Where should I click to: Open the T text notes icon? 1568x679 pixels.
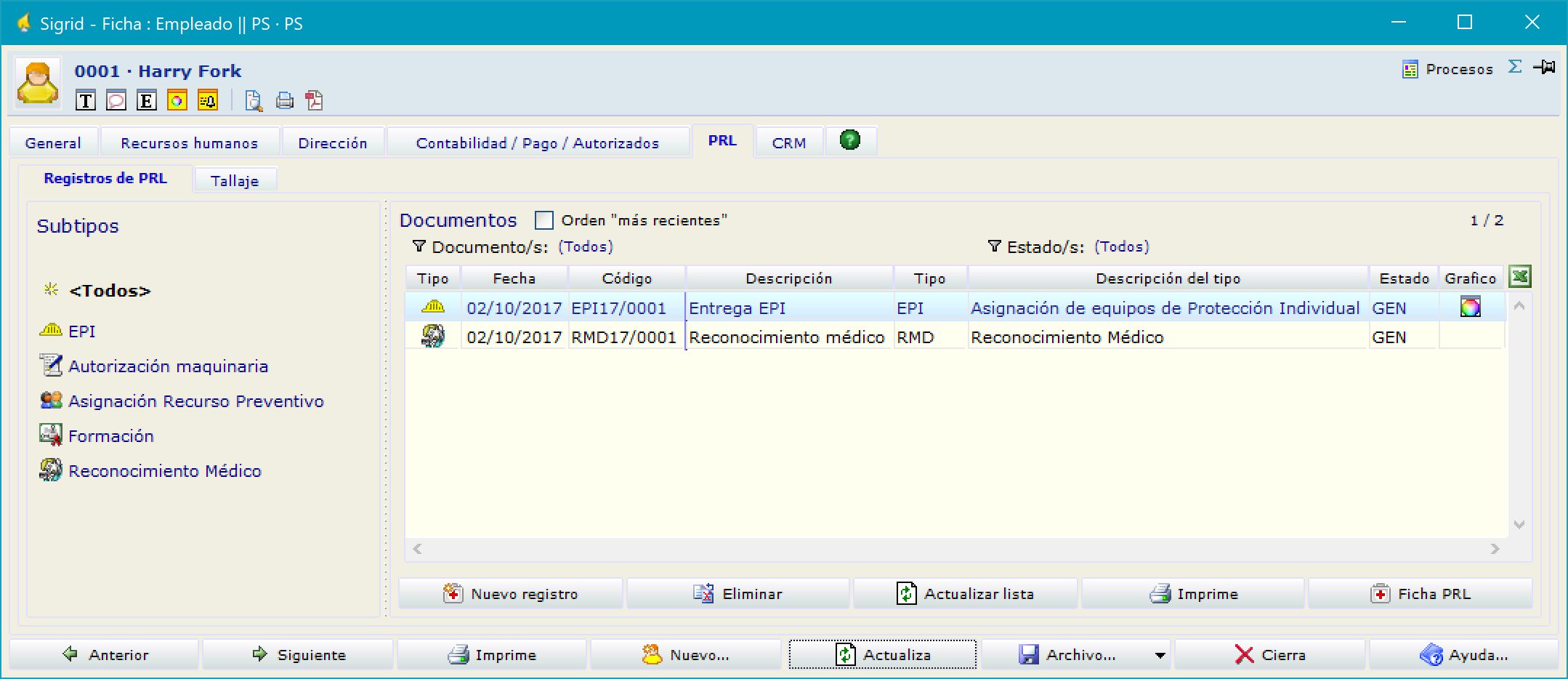85,100
